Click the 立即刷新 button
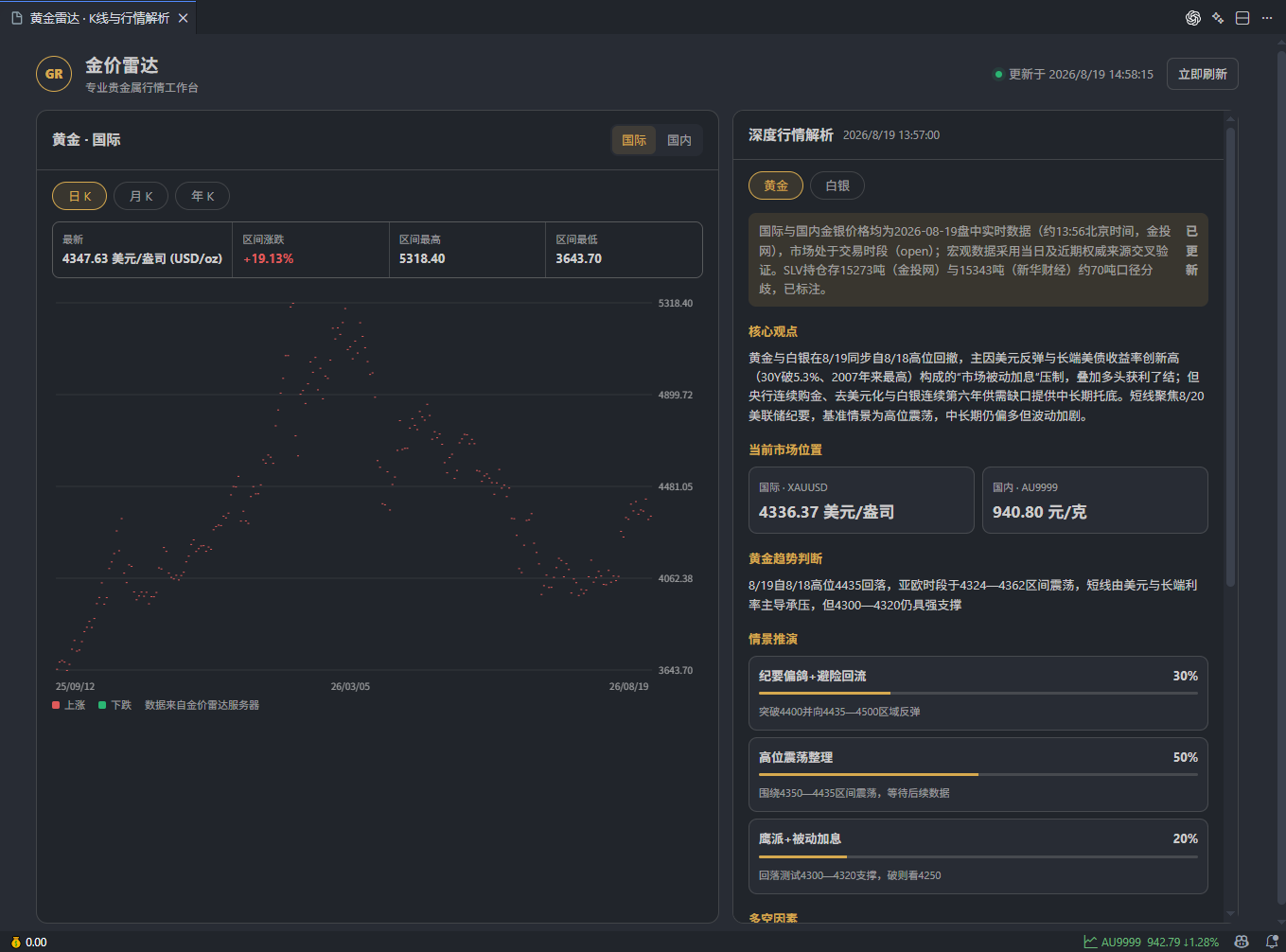This screenshot has height=952, width=1286. click(x=1203, y=74)
